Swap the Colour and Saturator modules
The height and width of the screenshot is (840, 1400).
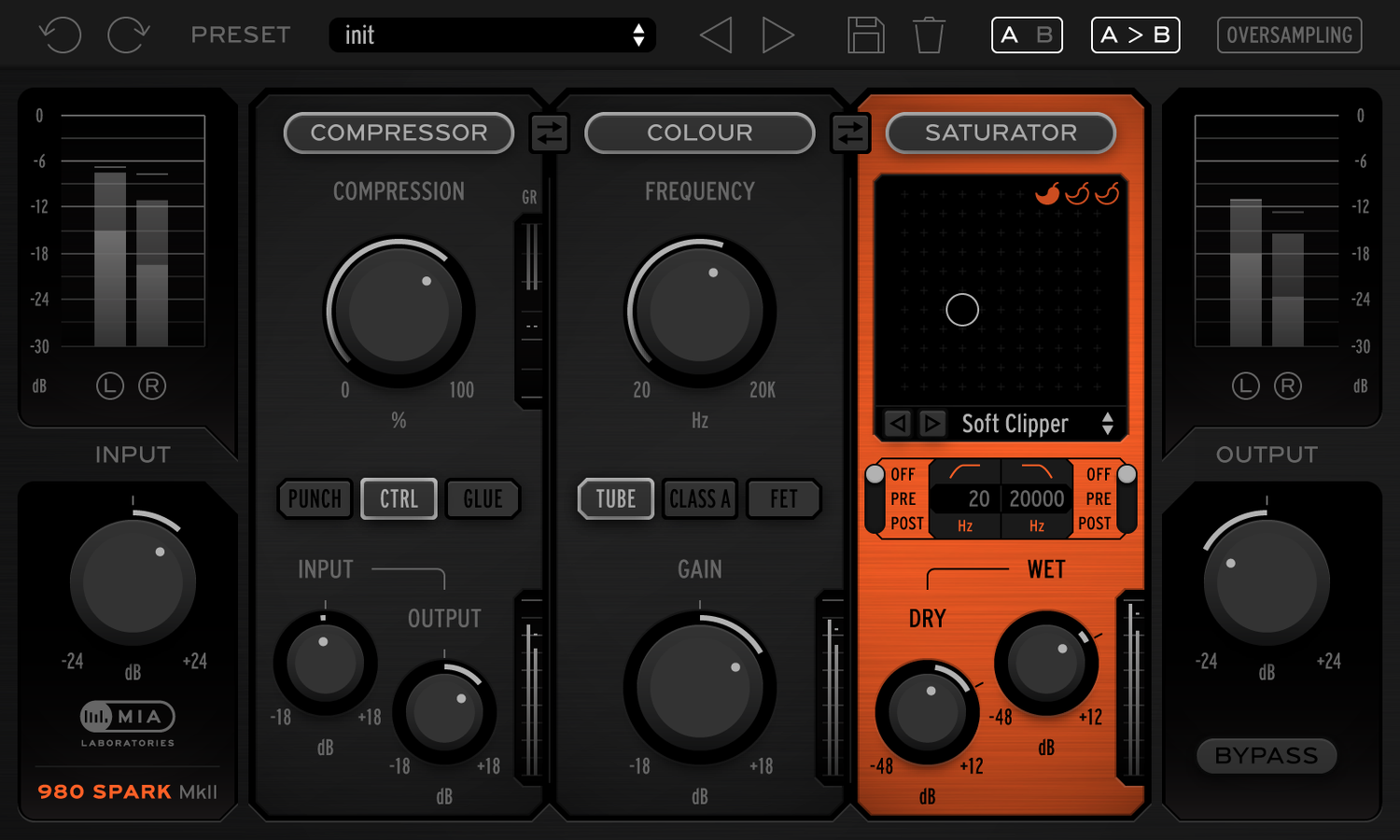[x=850, y=133]
